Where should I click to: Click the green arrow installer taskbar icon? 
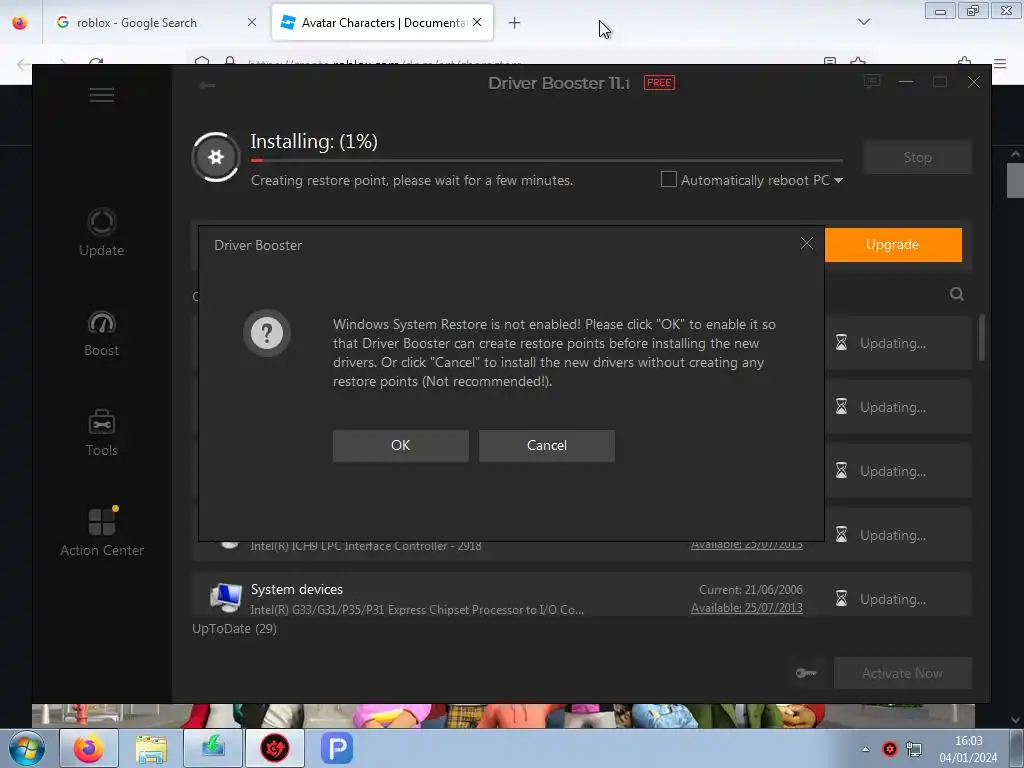tap(213, 748)
